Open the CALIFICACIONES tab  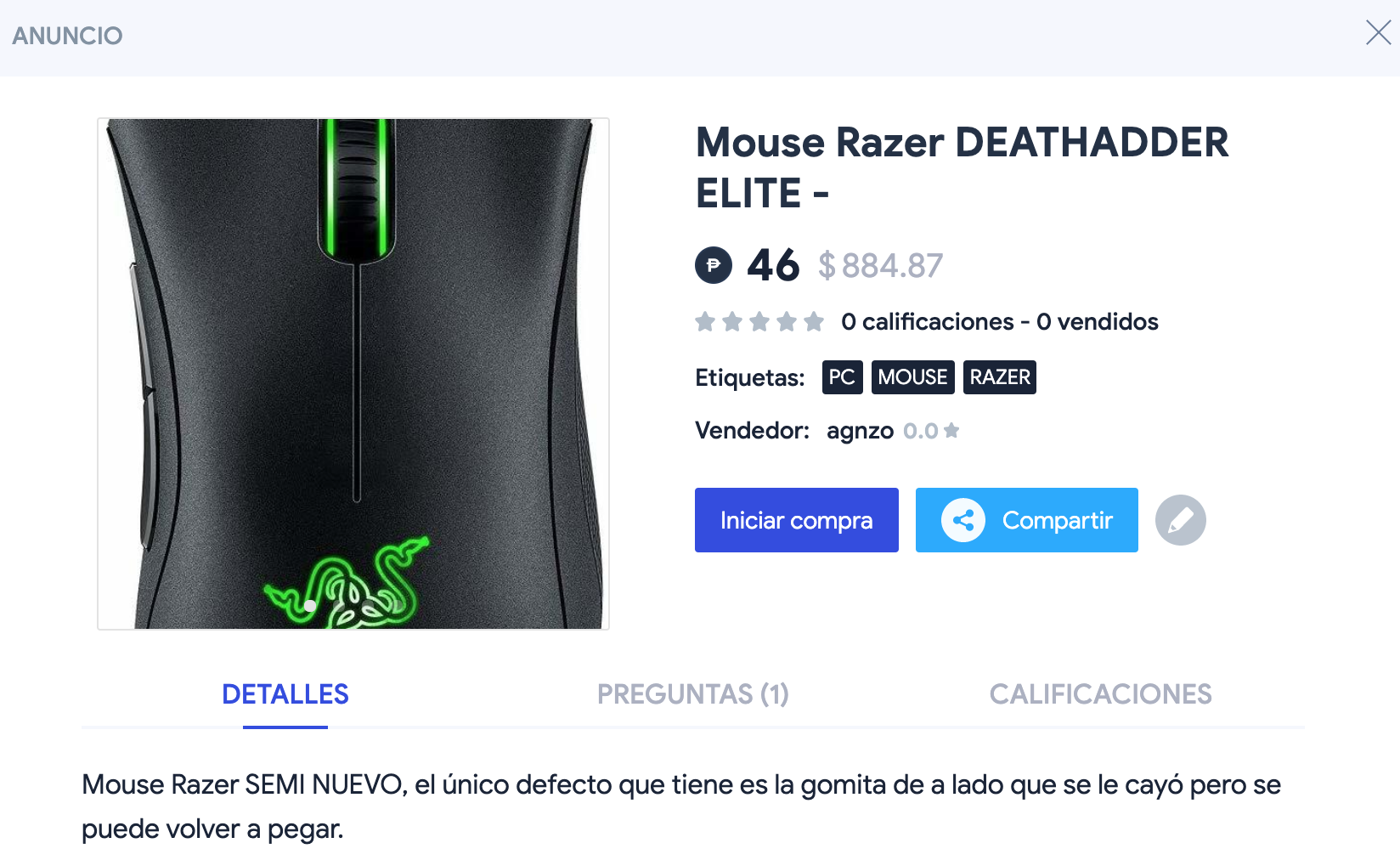1100,694
